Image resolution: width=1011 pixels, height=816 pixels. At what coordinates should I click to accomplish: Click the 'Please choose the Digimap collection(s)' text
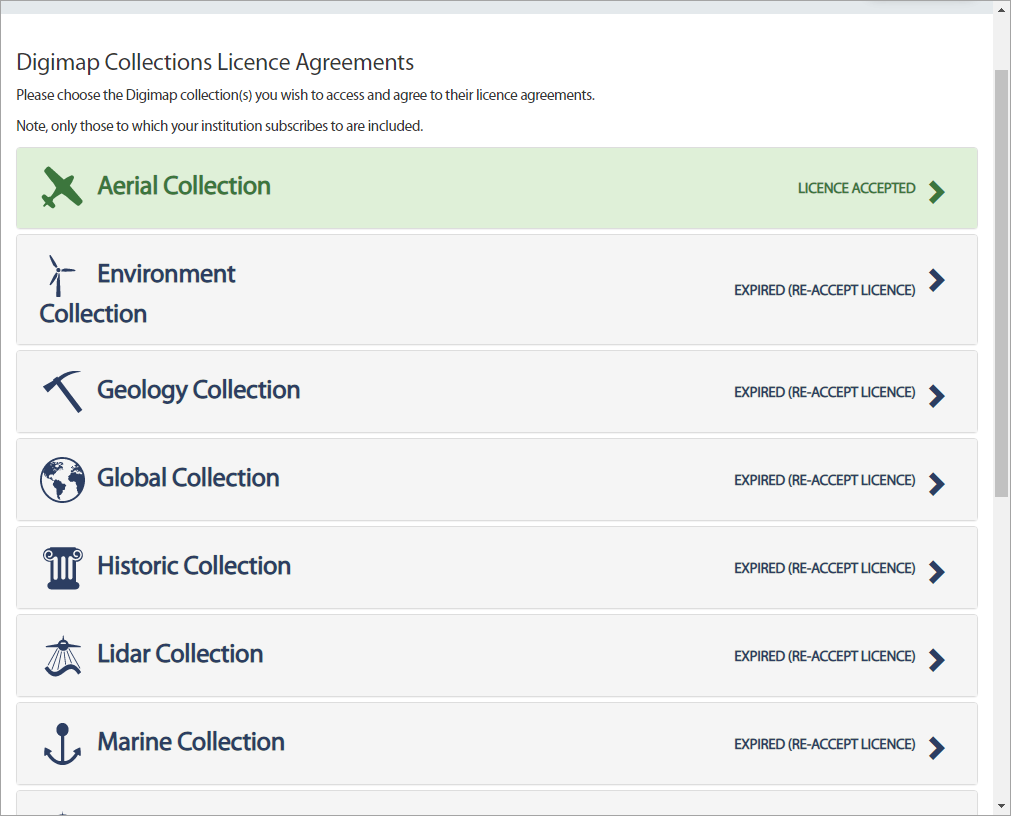point(305,95)
